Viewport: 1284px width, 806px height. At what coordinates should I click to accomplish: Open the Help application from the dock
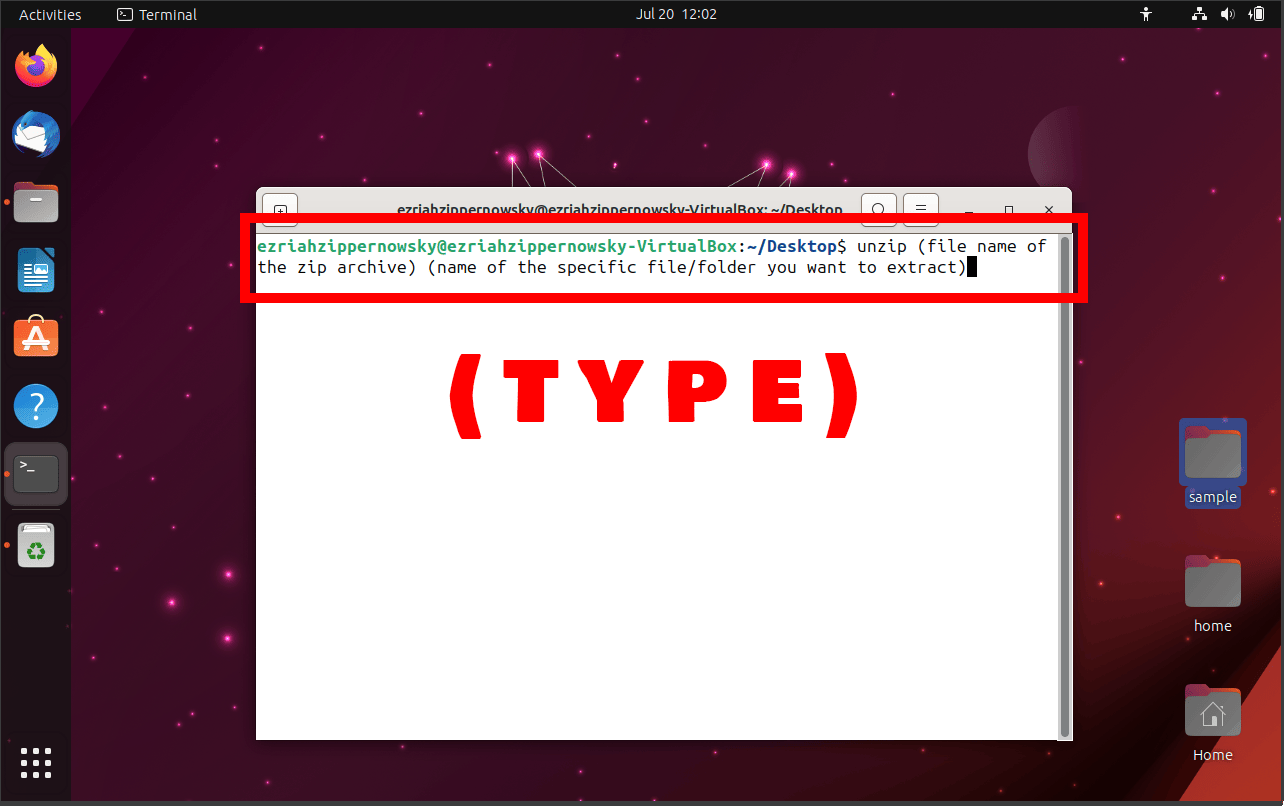coord(36,406)
